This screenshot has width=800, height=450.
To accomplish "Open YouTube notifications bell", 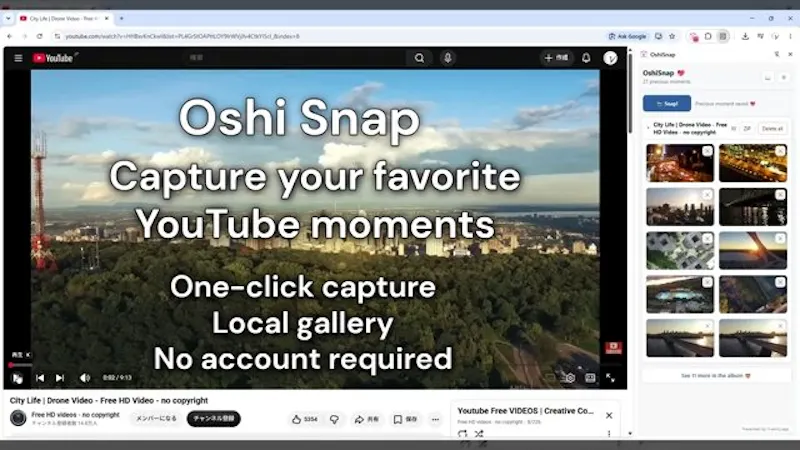I will click(x=586, y=58).
